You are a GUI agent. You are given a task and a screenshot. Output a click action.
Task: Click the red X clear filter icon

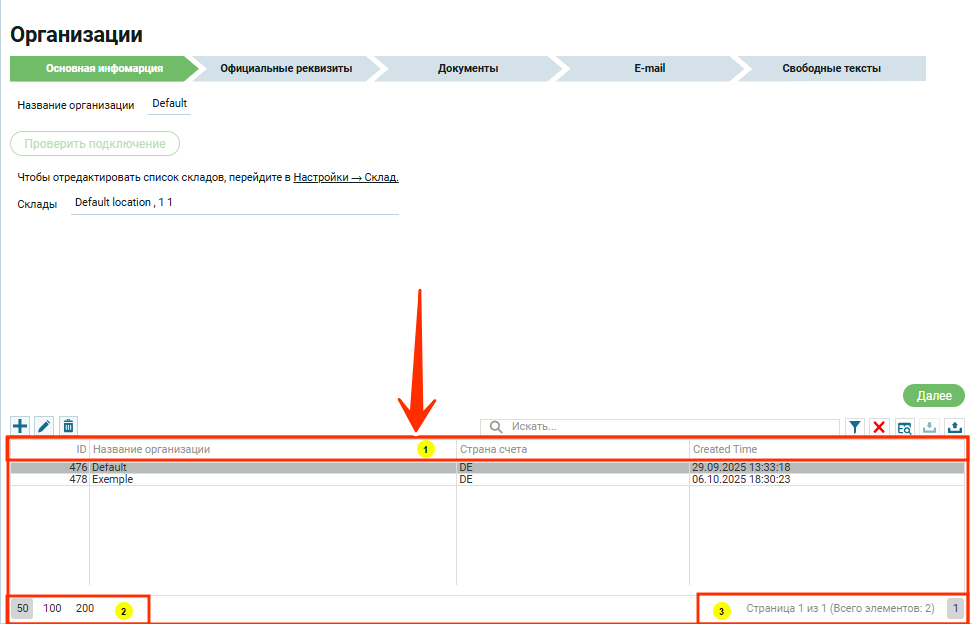[x=879, y=427]
